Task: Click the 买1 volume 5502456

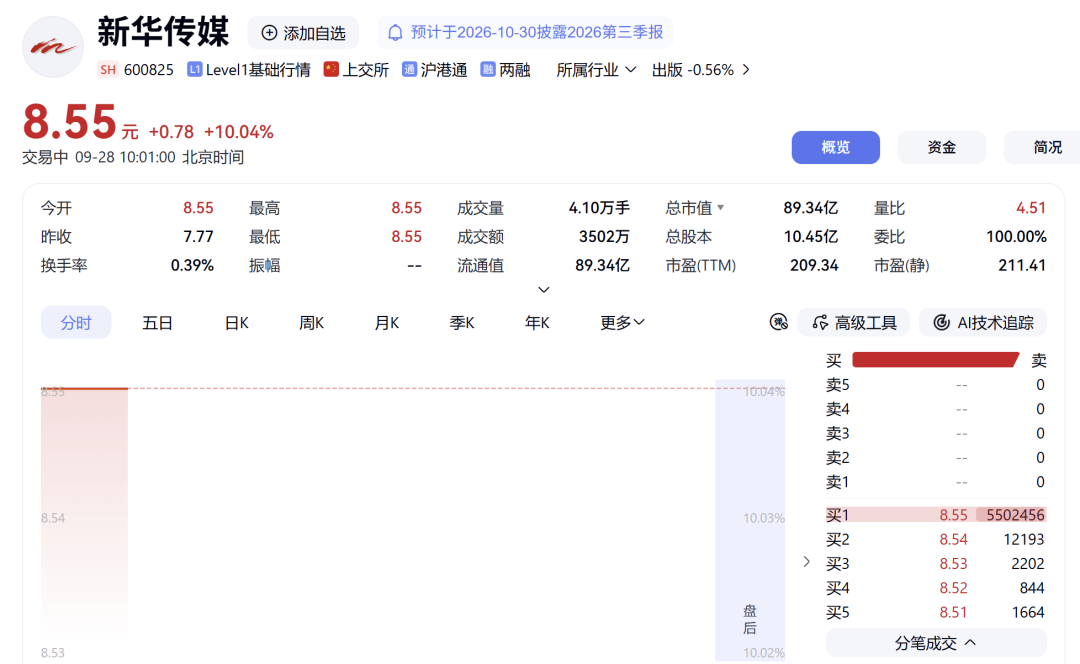Action: coord(1015,515)
